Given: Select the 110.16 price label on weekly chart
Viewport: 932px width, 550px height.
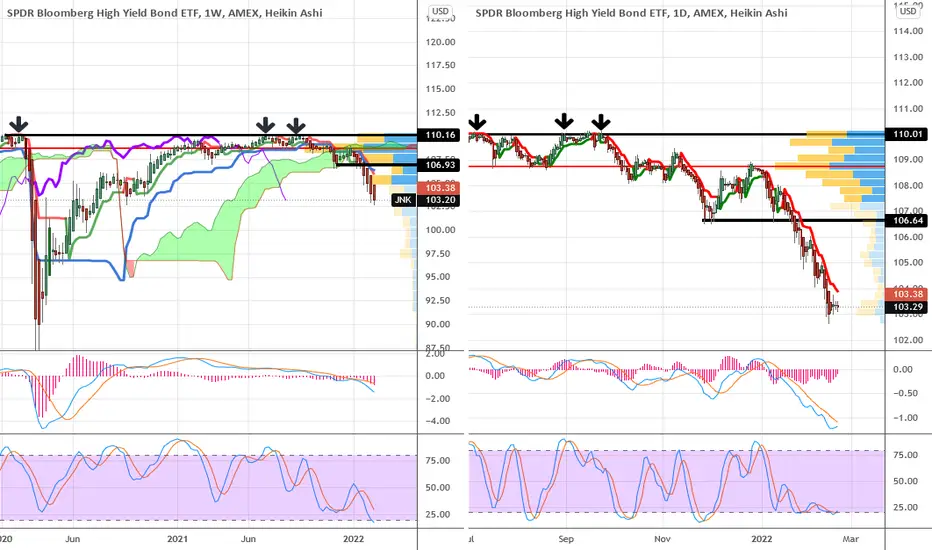Looking at the screenshot, I should pos(440,135).
